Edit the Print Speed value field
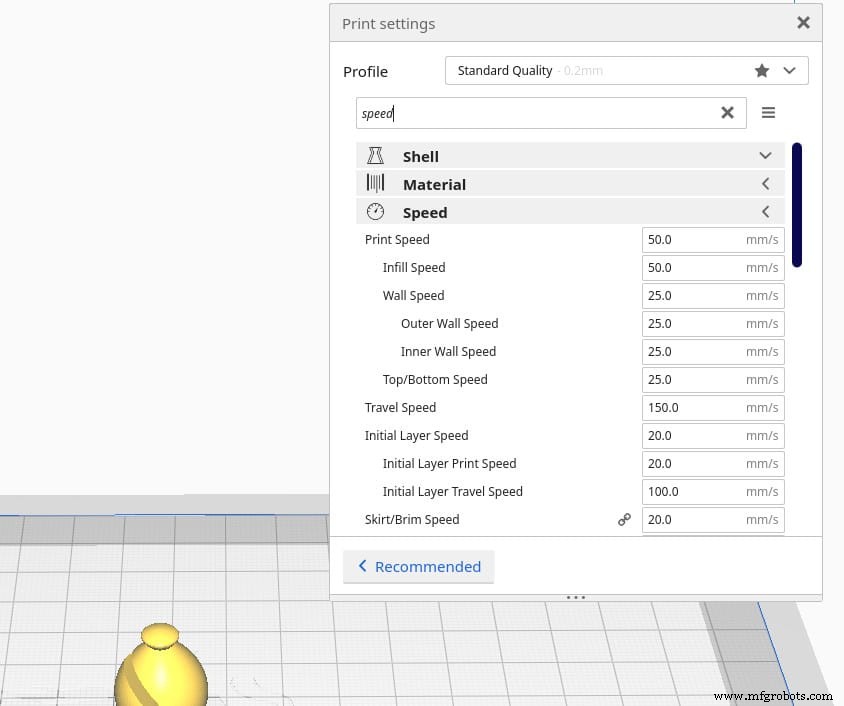 click(700, 239)
